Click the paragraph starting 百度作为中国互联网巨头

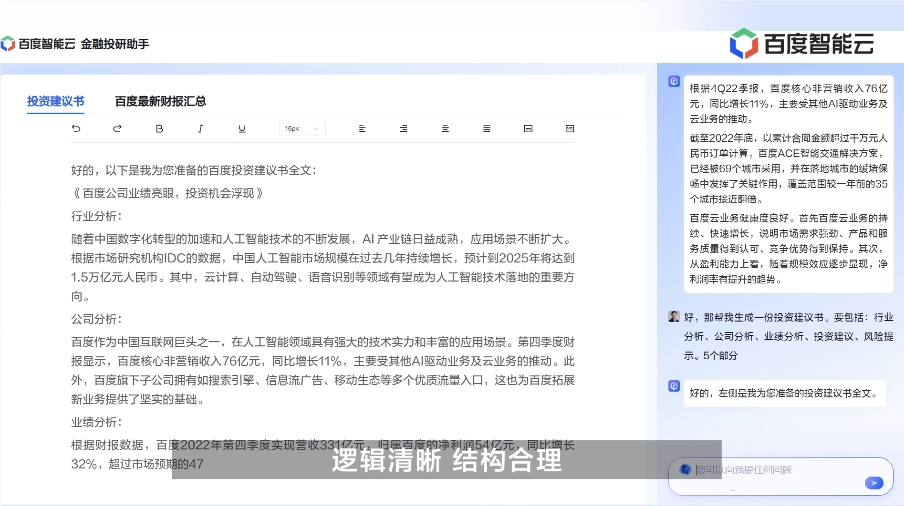point(322,371)
